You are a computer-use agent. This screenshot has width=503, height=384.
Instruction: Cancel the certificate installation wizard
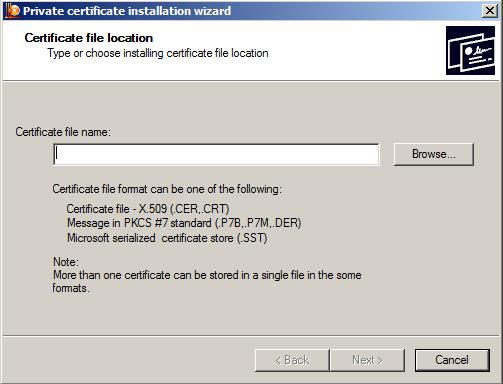(452, 360)
